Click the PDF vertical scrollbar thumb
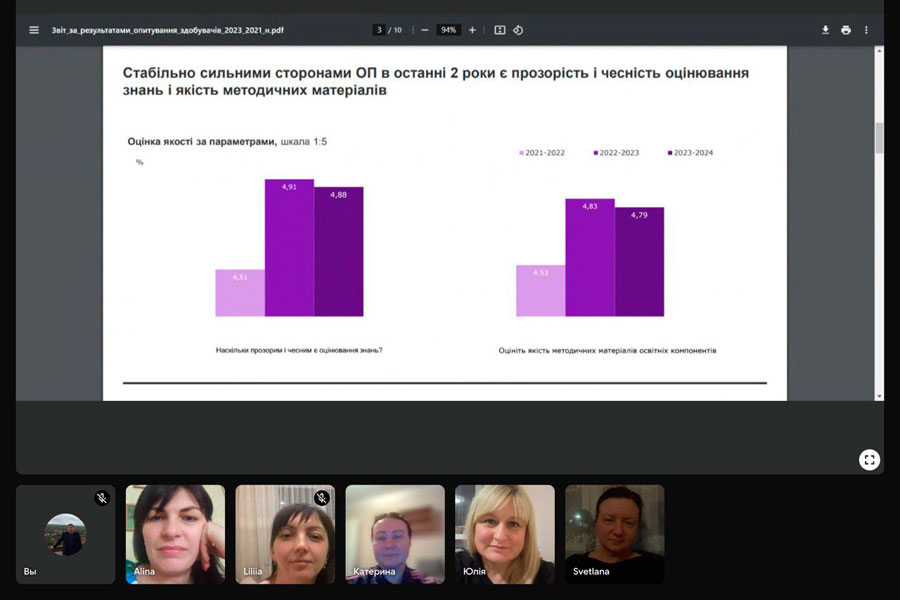 click(x=879, y=138)
